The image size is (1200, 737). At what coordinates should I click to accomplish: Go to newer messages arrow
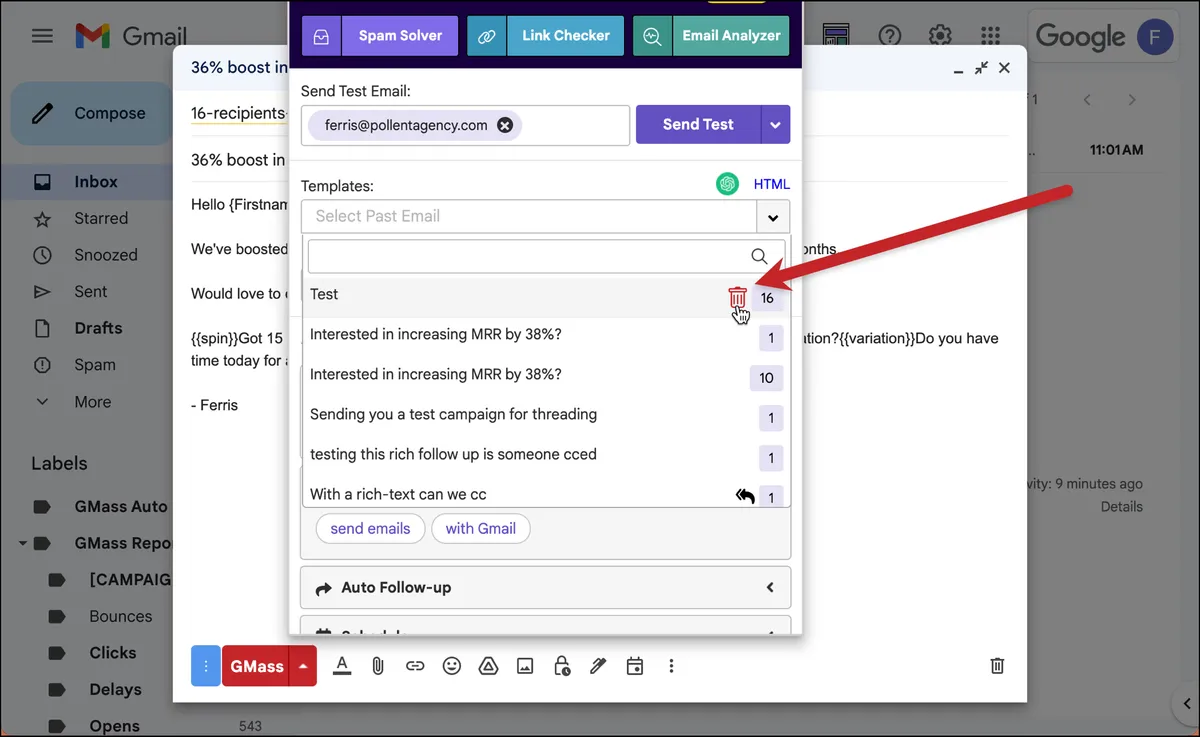[1087, 100]
